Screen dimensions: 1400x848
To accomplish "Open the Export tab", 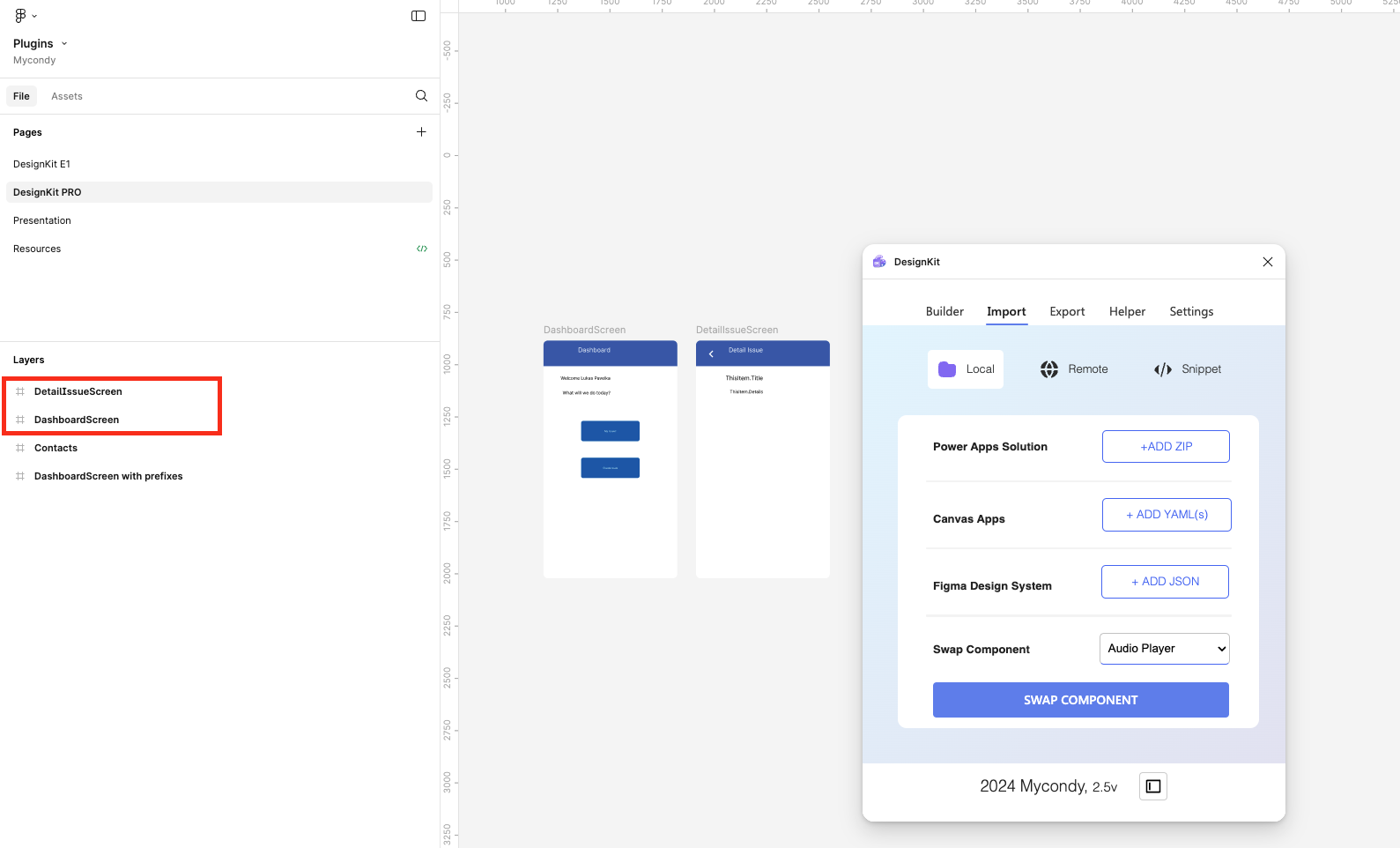I will tap(1067, 311).
